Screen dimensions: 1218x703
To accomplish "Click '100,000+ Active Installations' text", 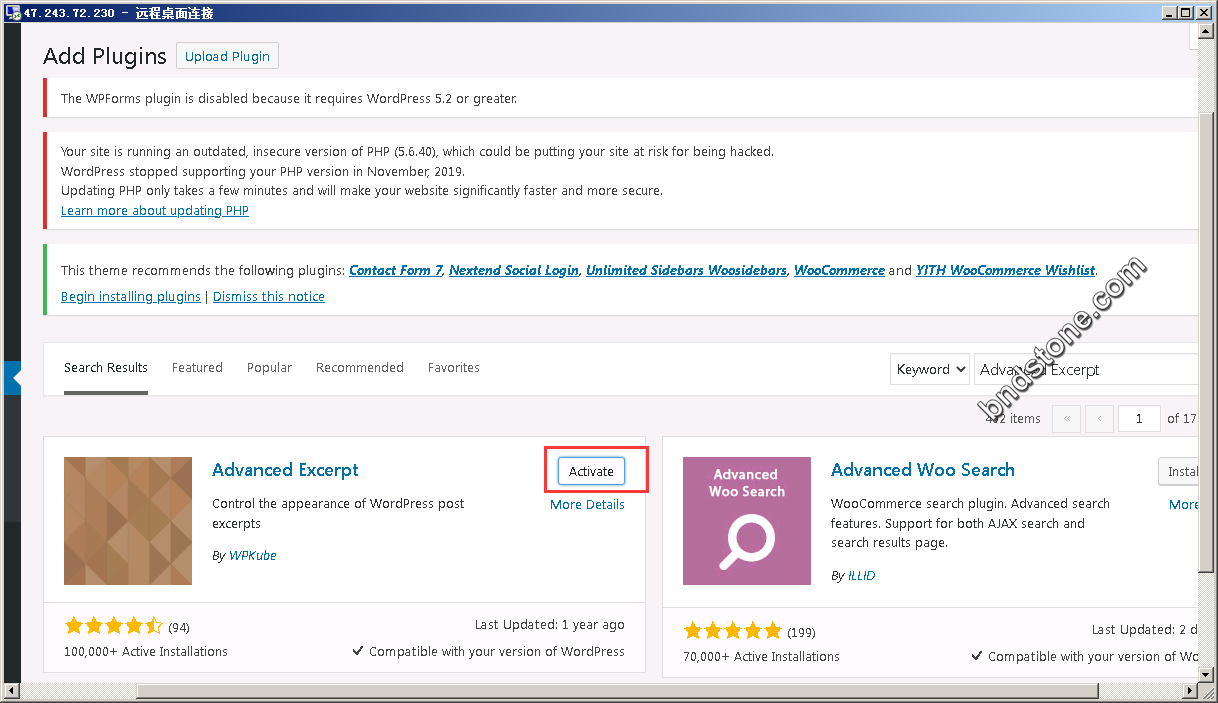I will (146, 652).
